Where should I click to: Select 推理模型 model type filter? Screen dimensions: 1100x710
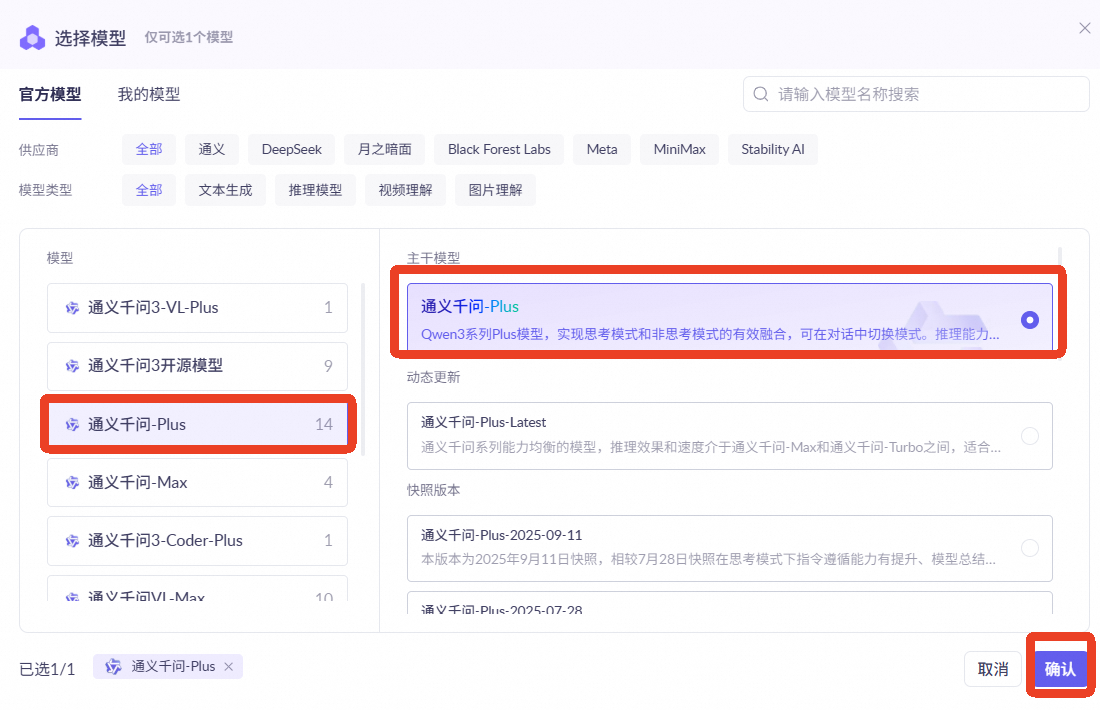pyautogui.click(x=315, y=190)
